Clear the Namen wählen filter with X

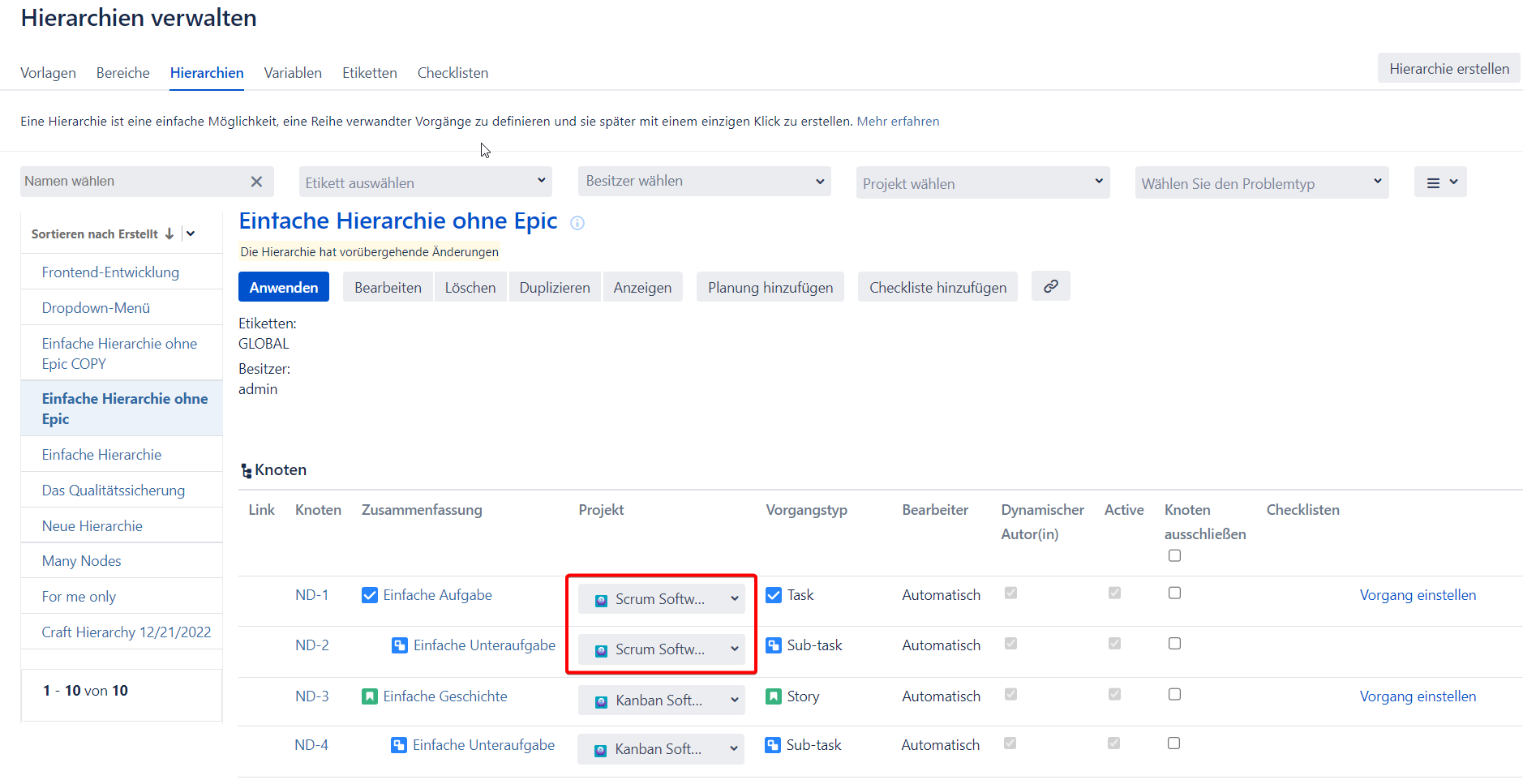(256, 182)
